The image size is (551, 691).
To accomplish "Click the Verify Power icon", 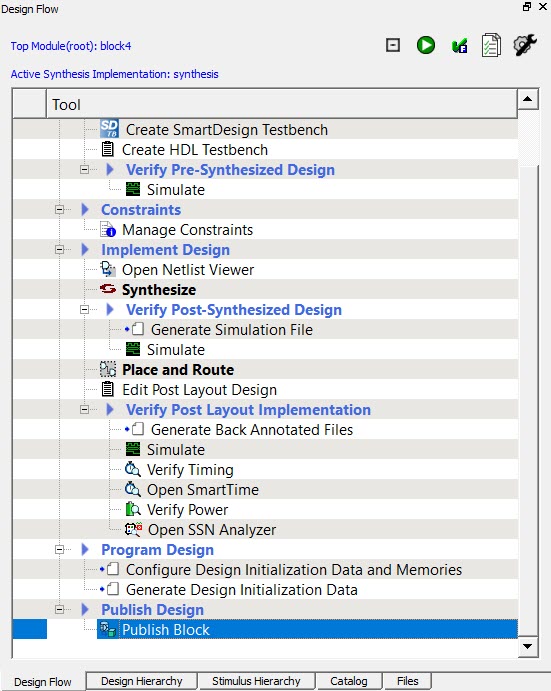I will pos(133,509).
